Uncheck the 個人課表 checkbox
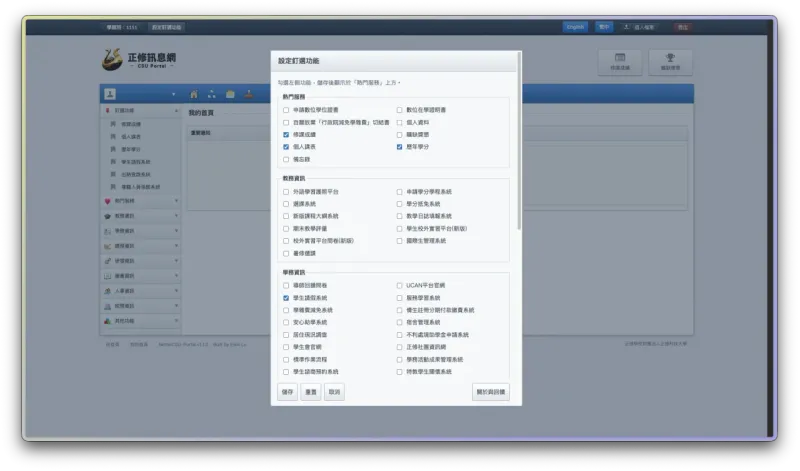 (286, 147)
